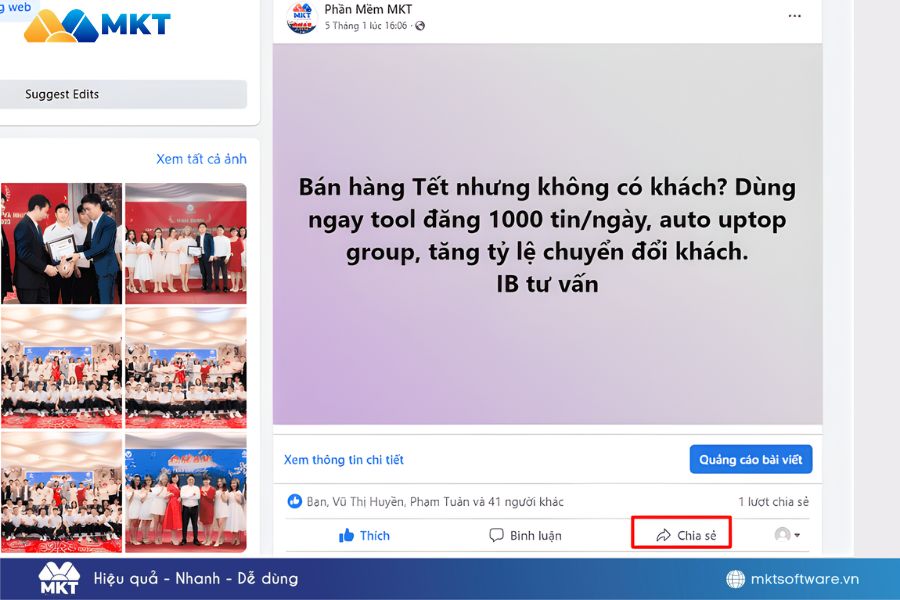
Task: Click the MKT logo at top left
Action: click(97, 25)
